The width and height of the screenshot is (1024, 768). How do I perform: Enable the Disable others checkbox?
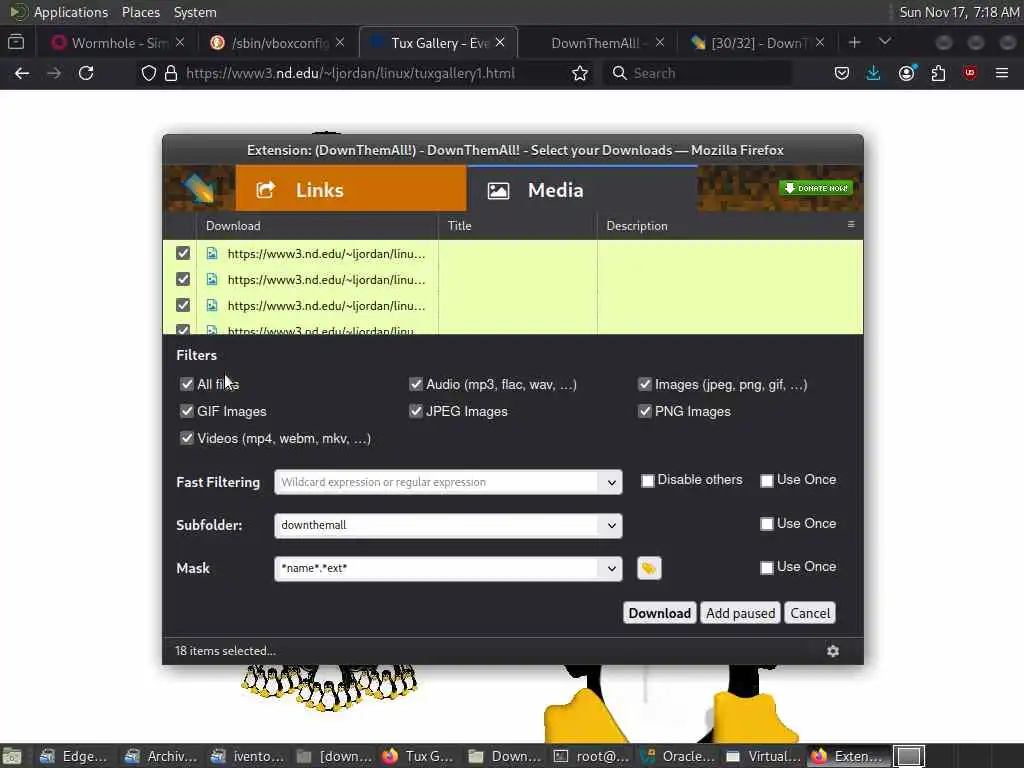[647, 481]
